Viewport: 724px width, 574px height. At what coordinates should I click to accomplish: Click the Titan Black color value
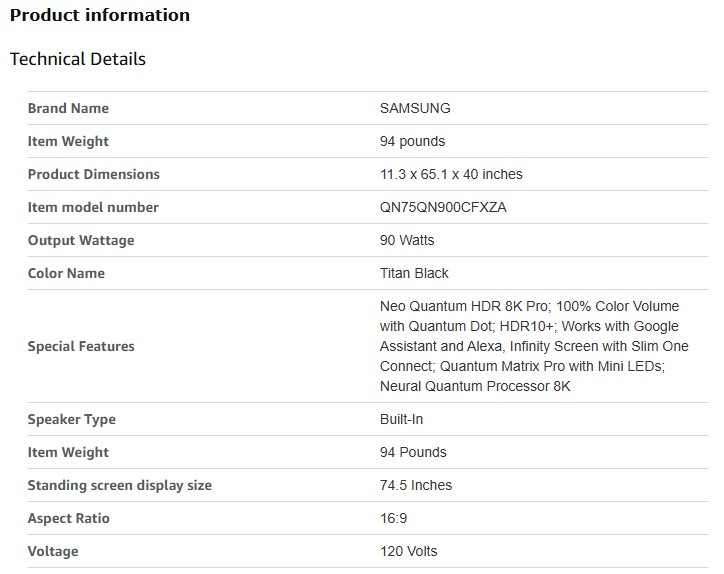pyautogui.click(x=414, y=273)
